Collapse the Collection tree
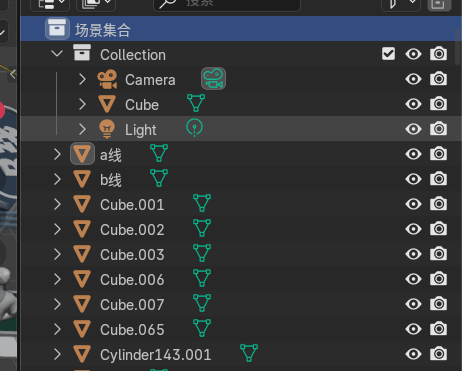The height and width of the screenshot is (371, 462). (x=57, y=54)
